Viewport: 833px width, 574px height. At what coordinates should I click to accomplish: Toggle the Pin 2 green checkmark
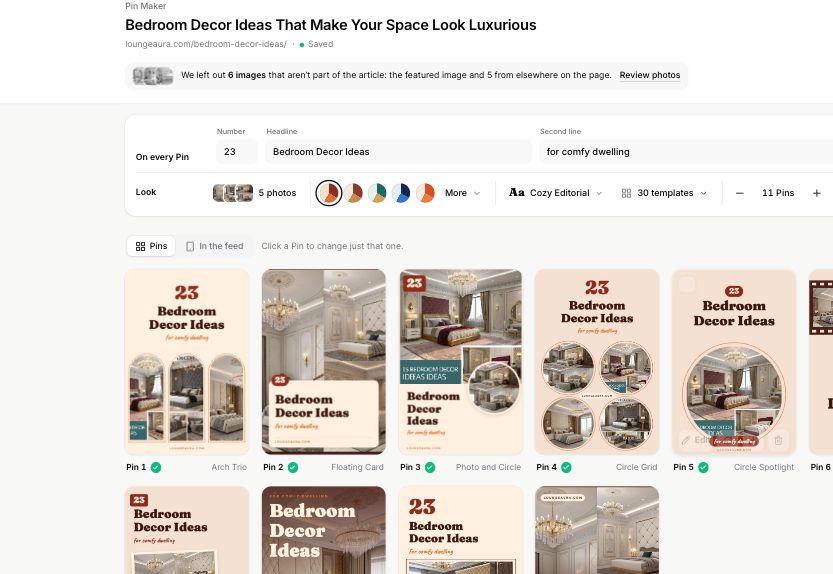(293, 467)
